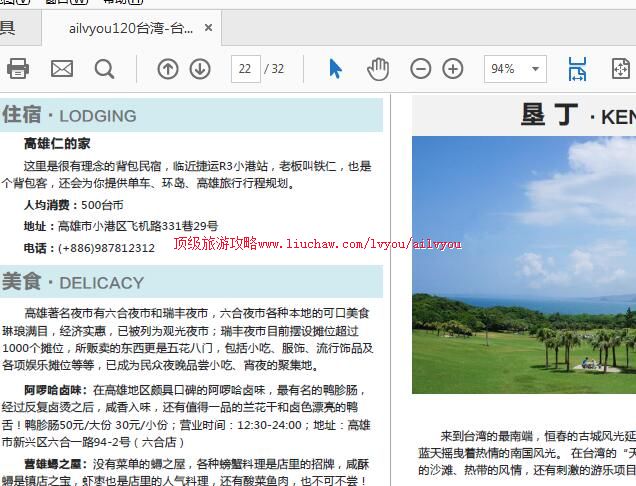The image size is (636, 486).
Task: Activate the Selection arrow tool
Action: point(335,69)
